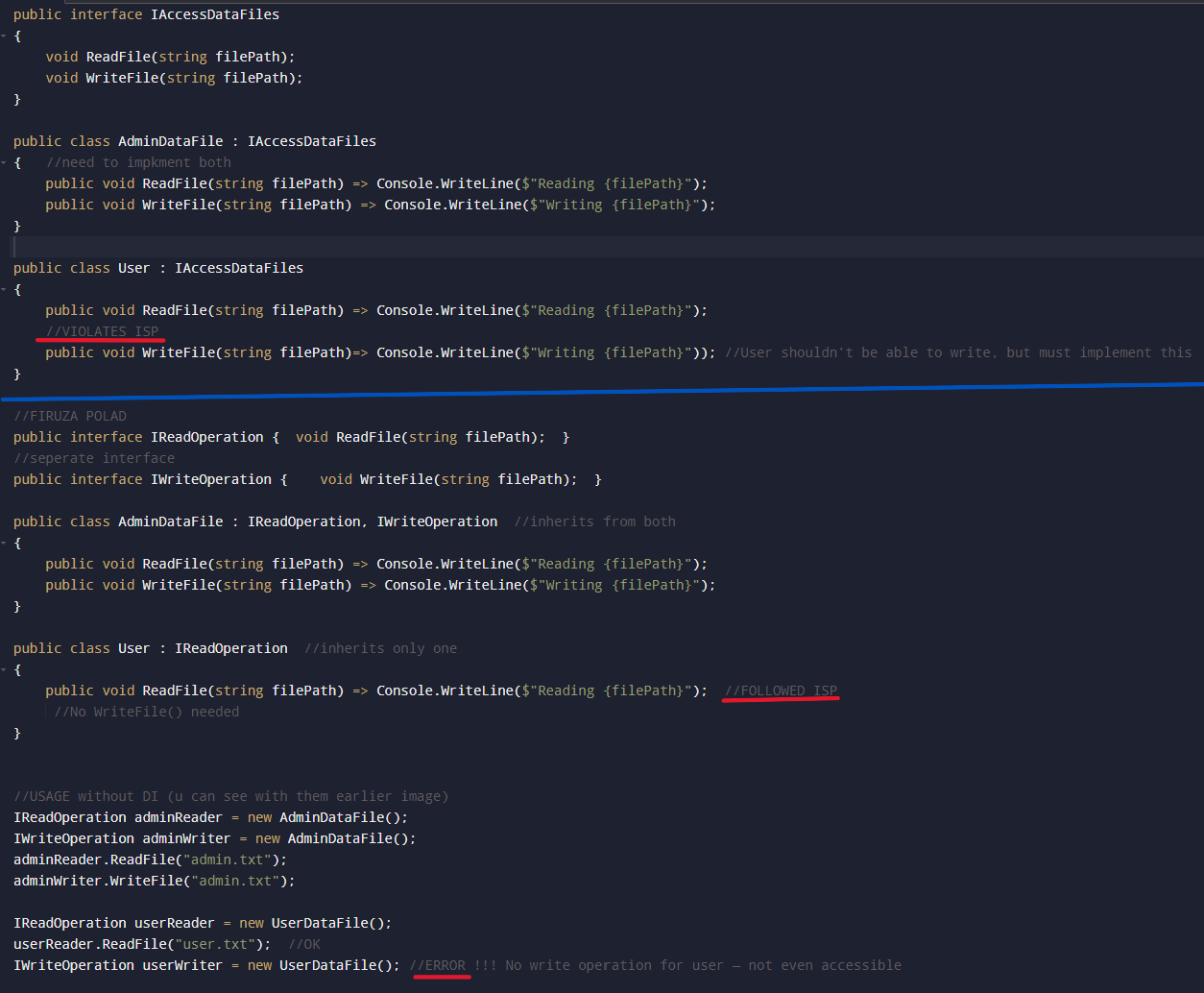Click the //VIOLATES ISP comment
Image resolution: width=1204 pixels, height=993 pixels.
[102, 331]
